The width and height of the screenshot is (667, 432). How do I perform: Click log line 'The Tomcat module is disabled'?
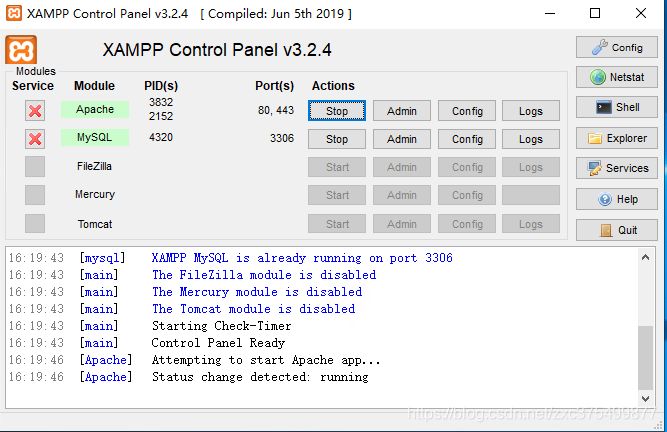click(254, 309)
